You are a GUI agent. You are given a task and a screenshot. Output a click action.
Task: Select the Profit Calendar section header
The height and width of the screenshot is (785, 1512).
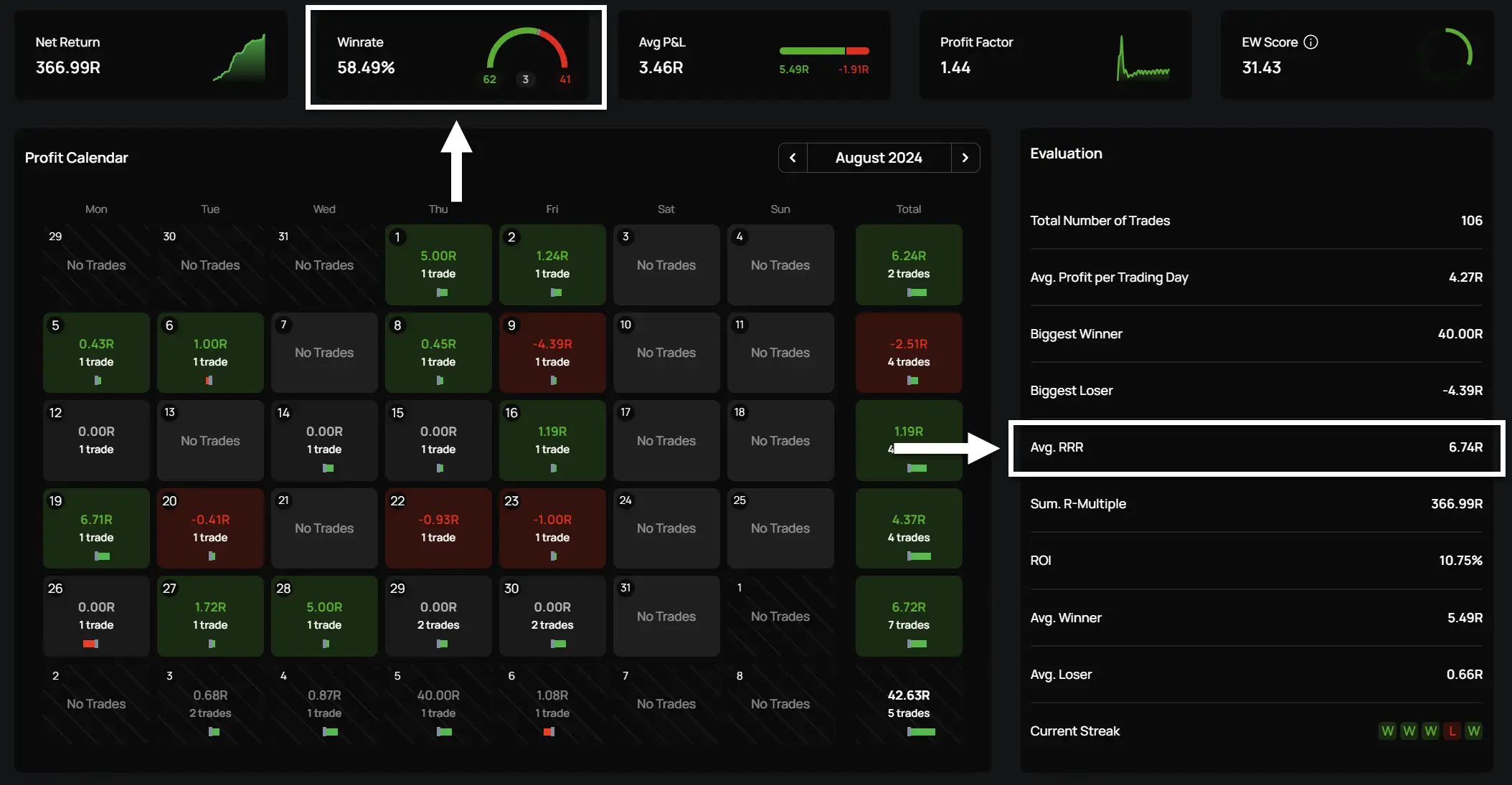(x=76, y=157)
